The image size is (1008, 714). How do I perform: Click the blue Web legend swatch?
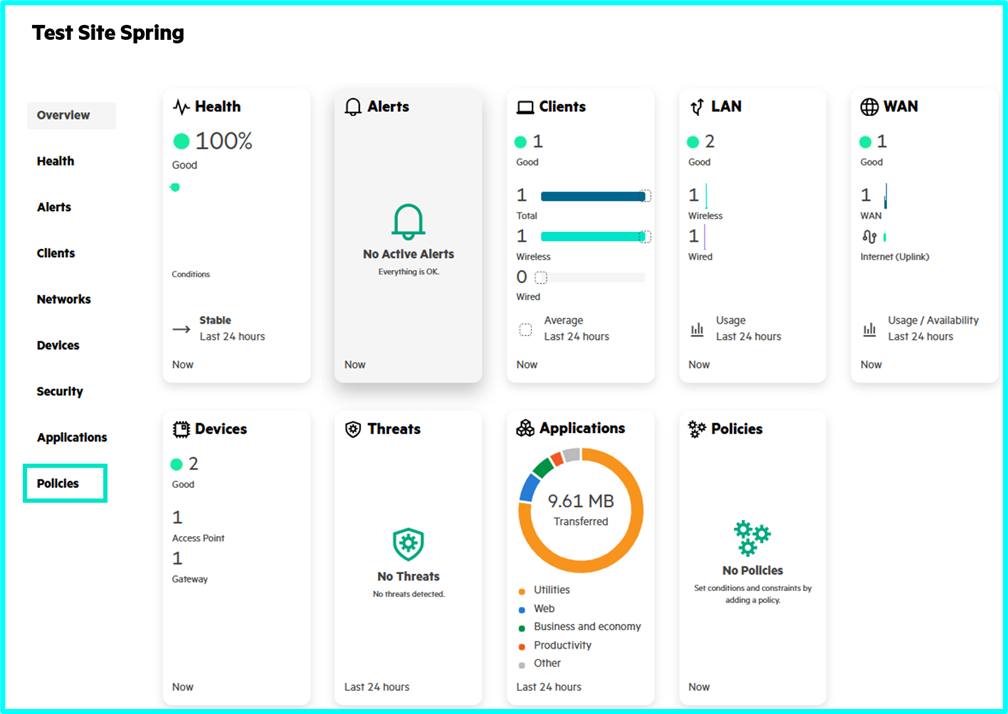(x=522, y=610)
